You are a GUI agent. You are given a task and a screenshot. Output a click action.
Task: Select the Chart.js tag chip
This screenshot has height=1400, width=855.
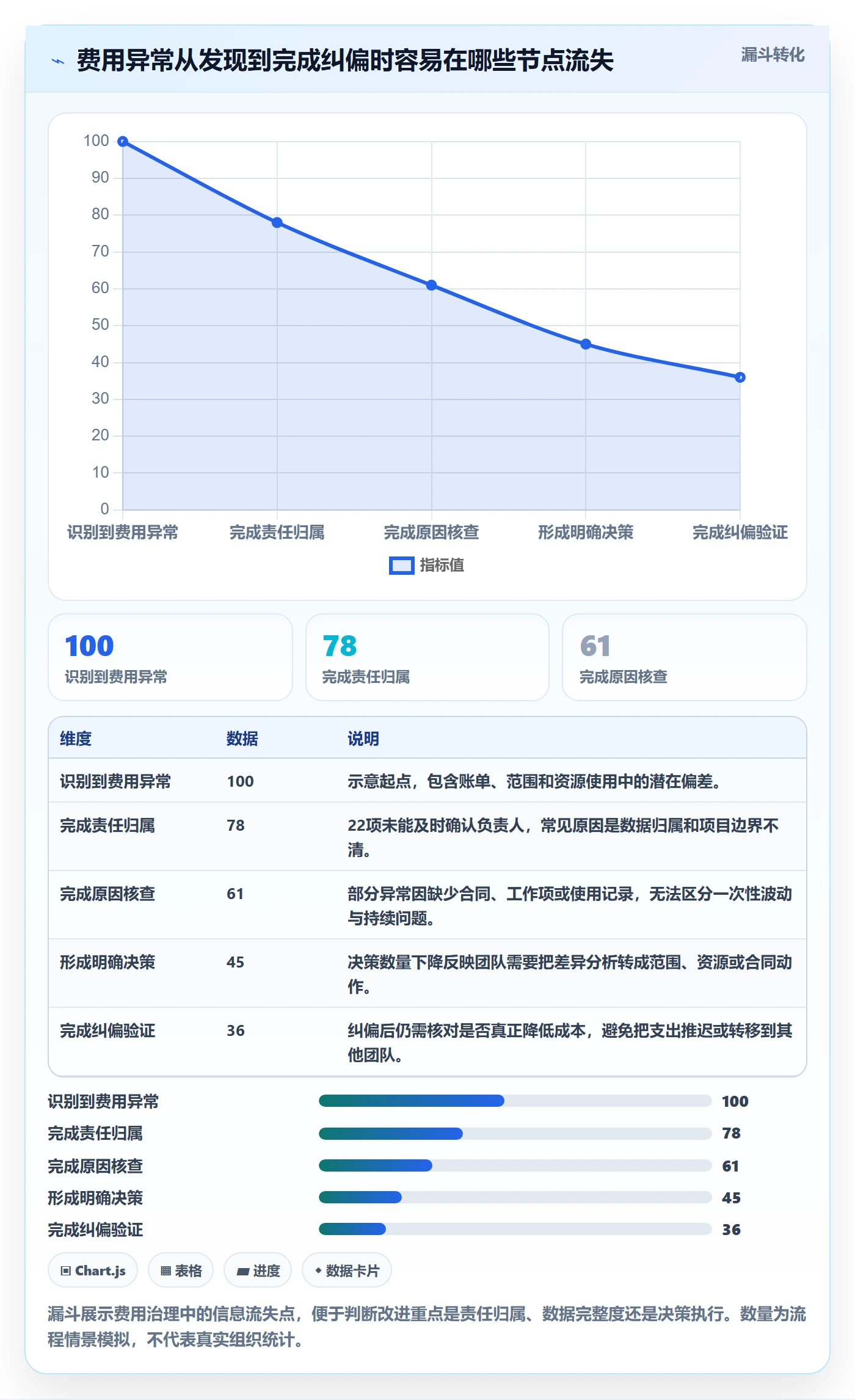pyautogui.click(x=93, y=1271)
